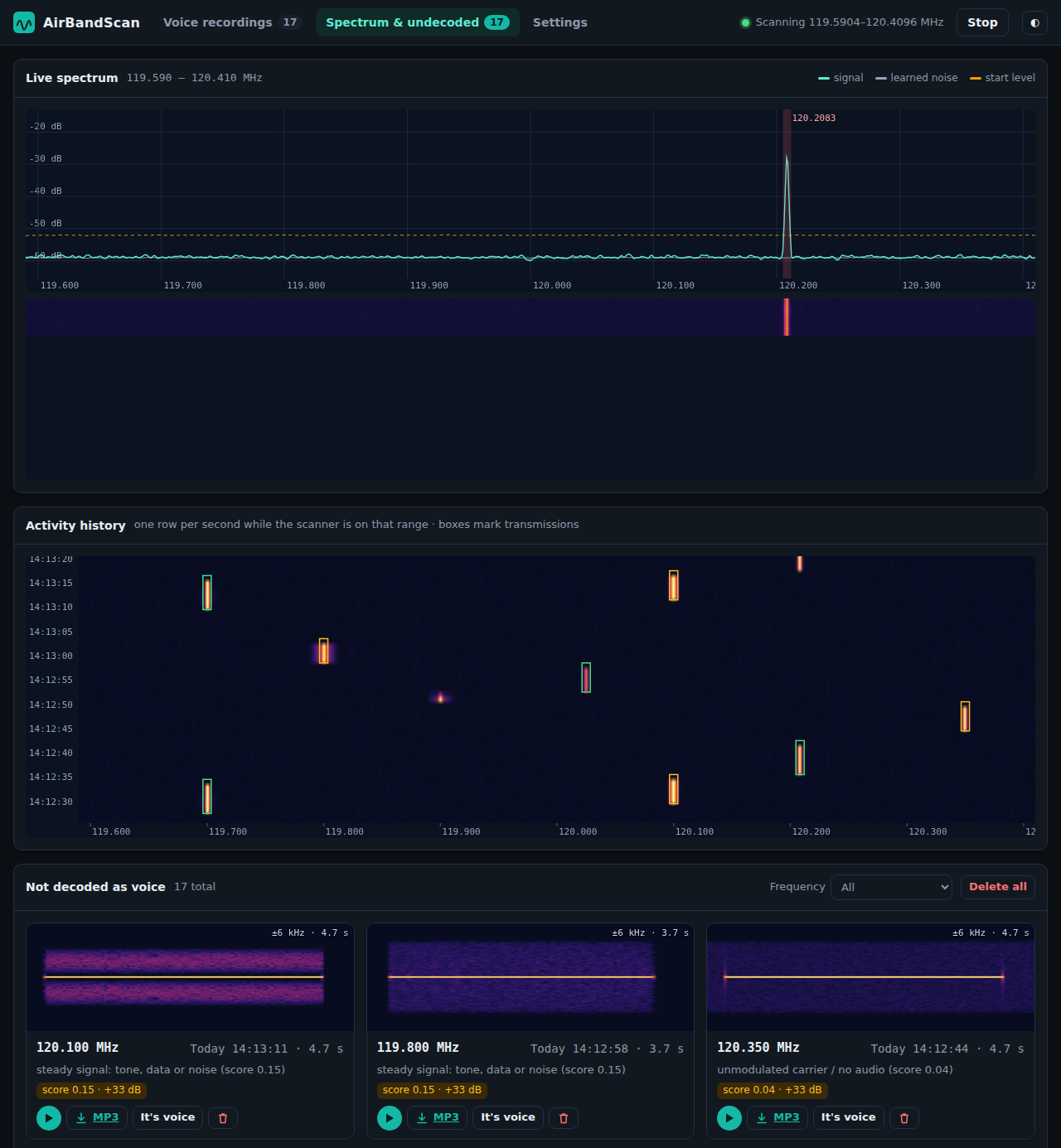1061x1148 pixels.
Task: Click the 119.800 MHz spectrogram thumbnail
Action: tap(530, 977)
